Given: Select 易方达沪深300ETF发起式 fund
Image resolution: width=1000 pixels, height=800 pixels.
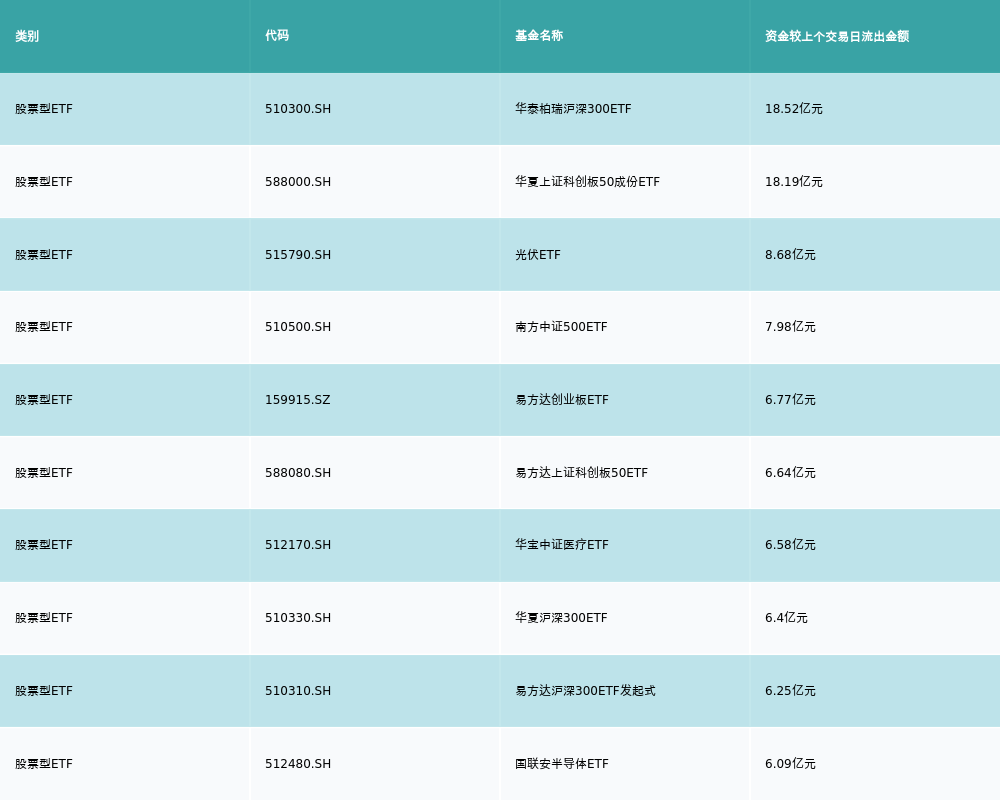Looking at the screenshot, I should (585, 691).
